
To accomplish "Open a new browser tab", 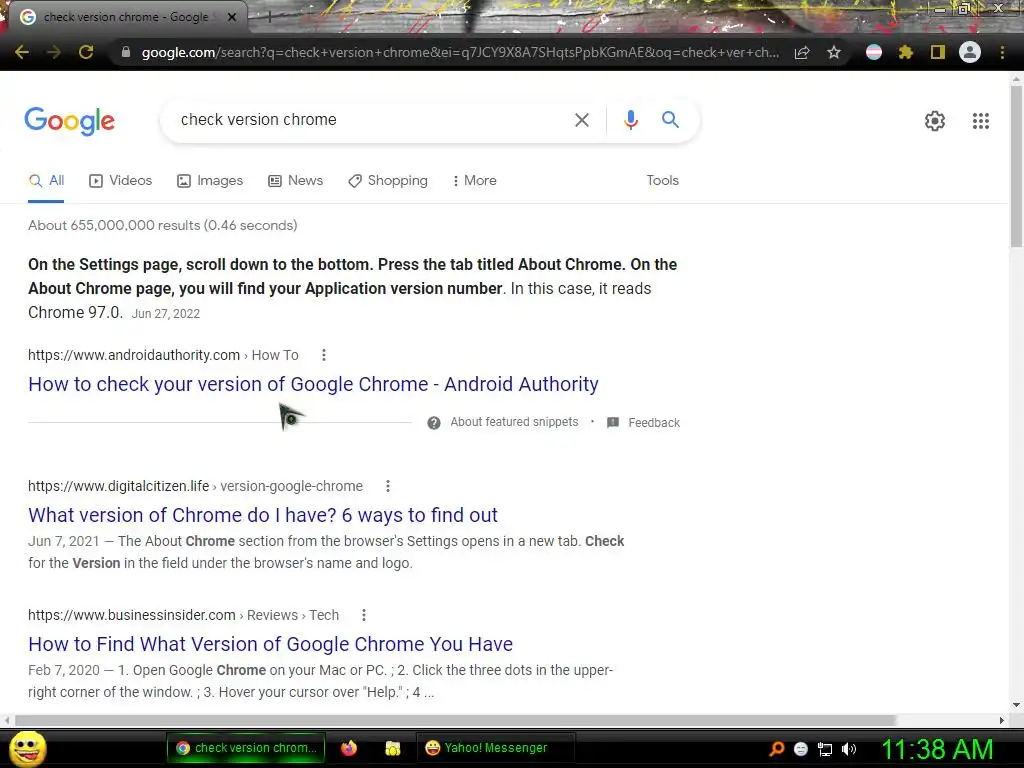I will point(269,18).
